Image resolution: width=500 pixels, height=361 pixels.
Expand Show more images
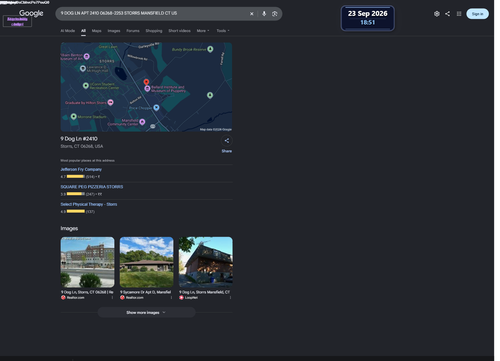(146, 313)
